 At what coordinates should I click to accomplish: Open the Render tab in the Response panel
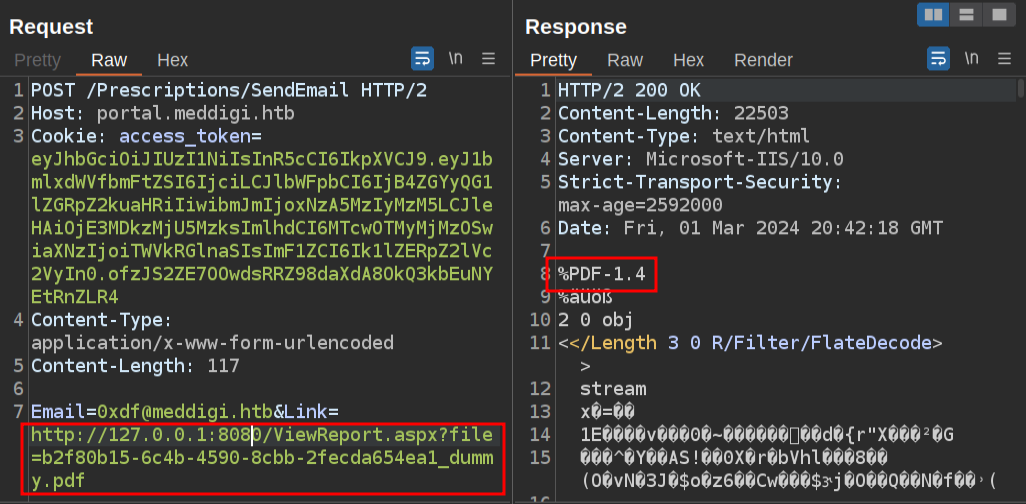pyautogui.click(x=763, y=60)
